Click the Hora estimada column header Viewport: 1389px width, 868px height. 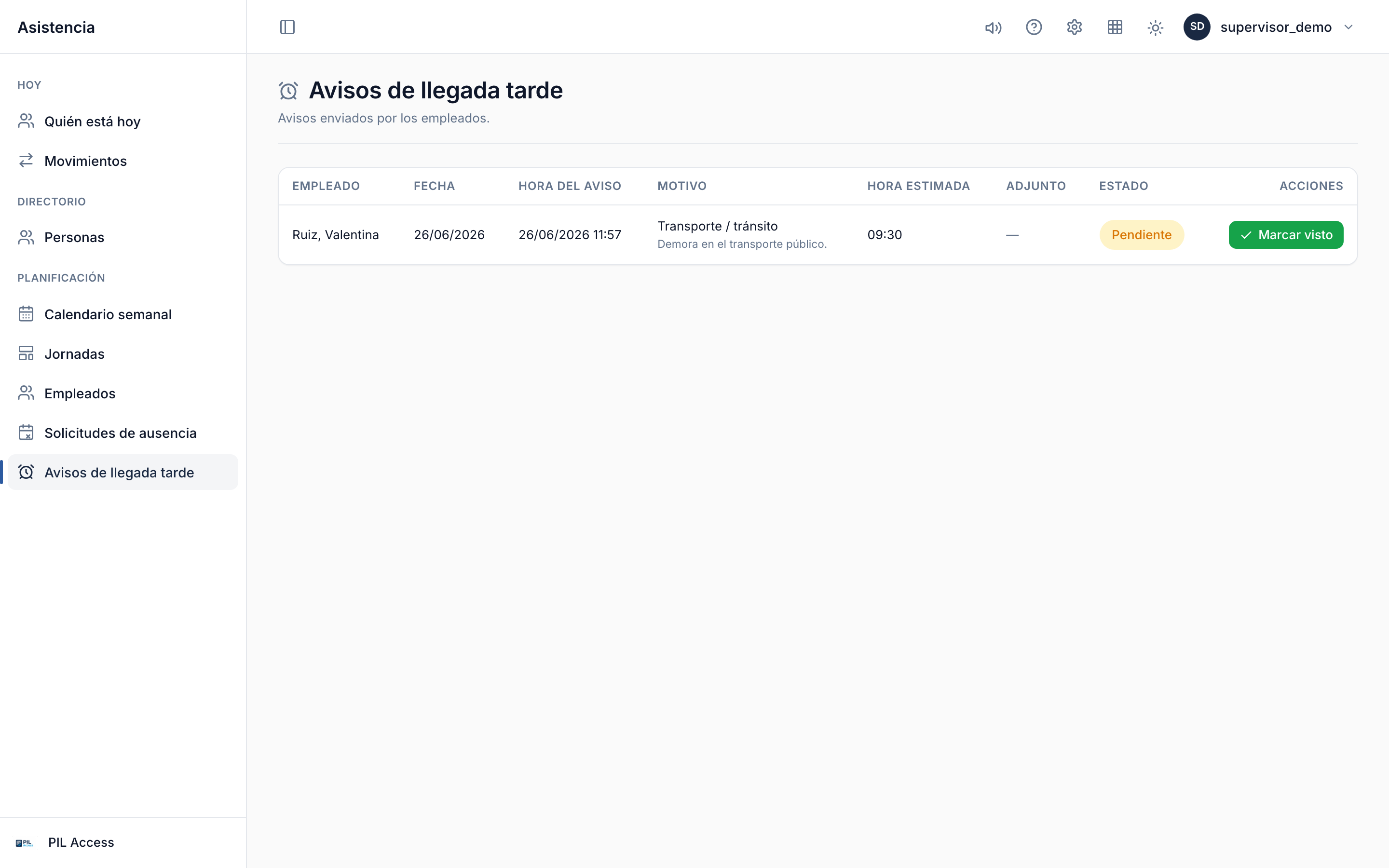pos(918,186)
